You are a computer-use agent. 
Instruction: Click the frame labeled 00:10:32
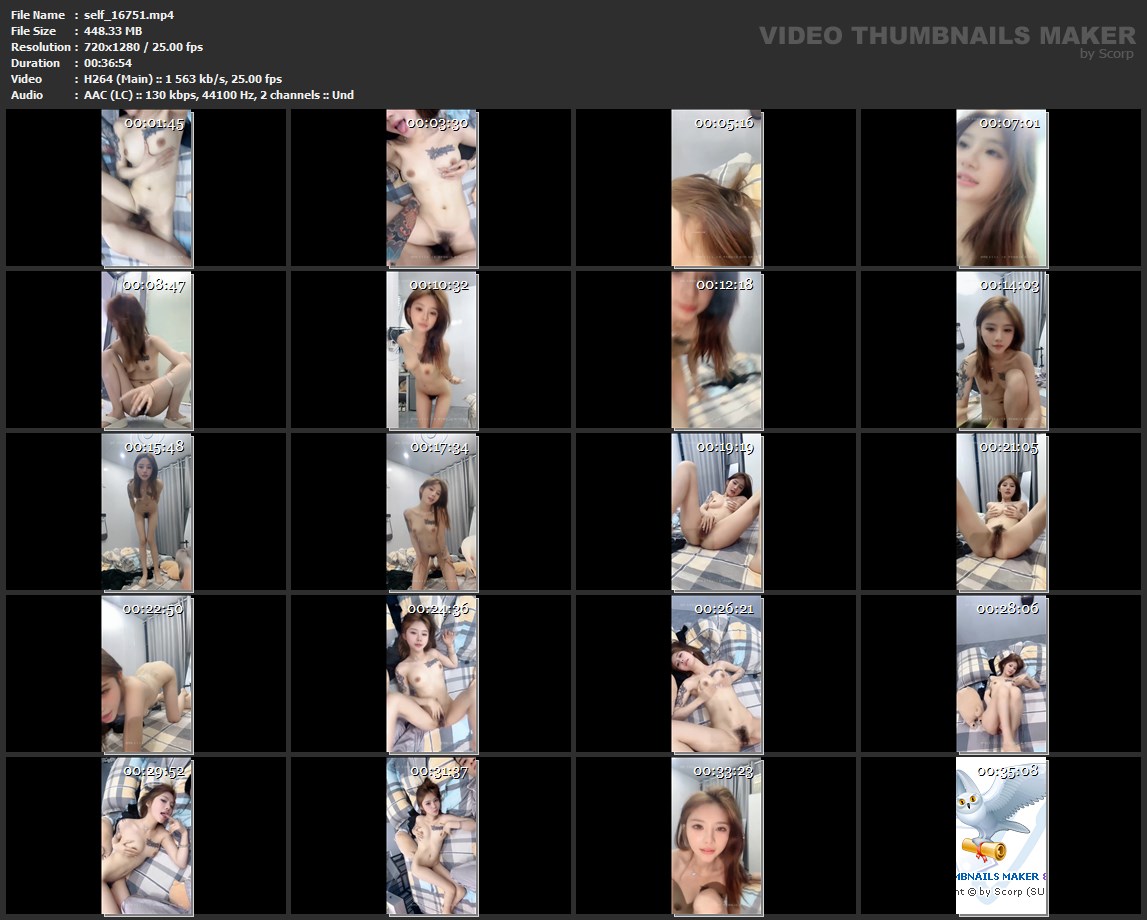click(431, 350)
